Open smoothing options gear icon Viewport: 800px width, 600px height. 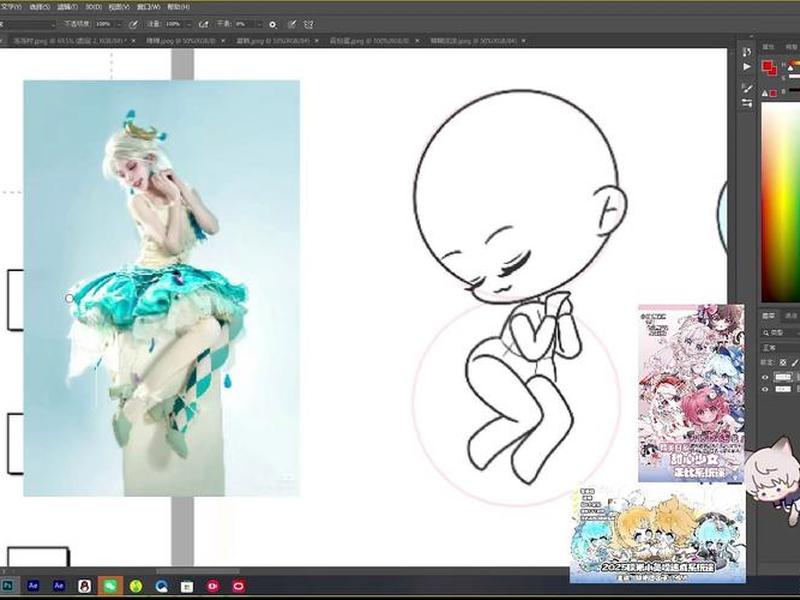point(273,24)
